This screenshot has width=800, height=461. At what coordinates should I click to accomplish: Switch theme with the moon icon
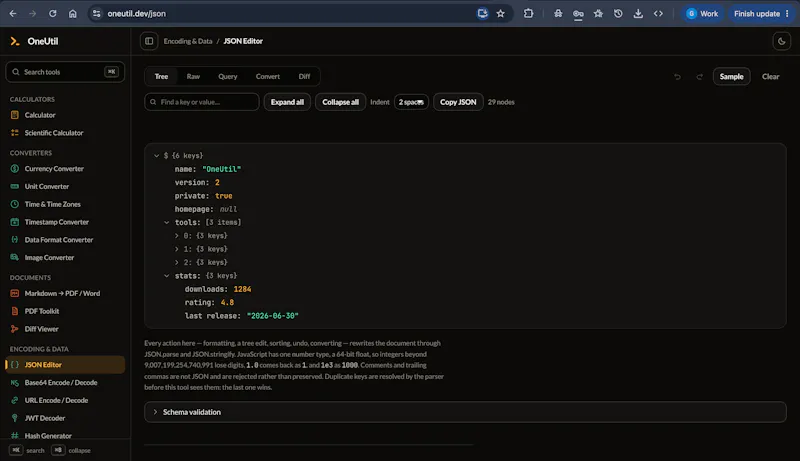tap(781, 41)
